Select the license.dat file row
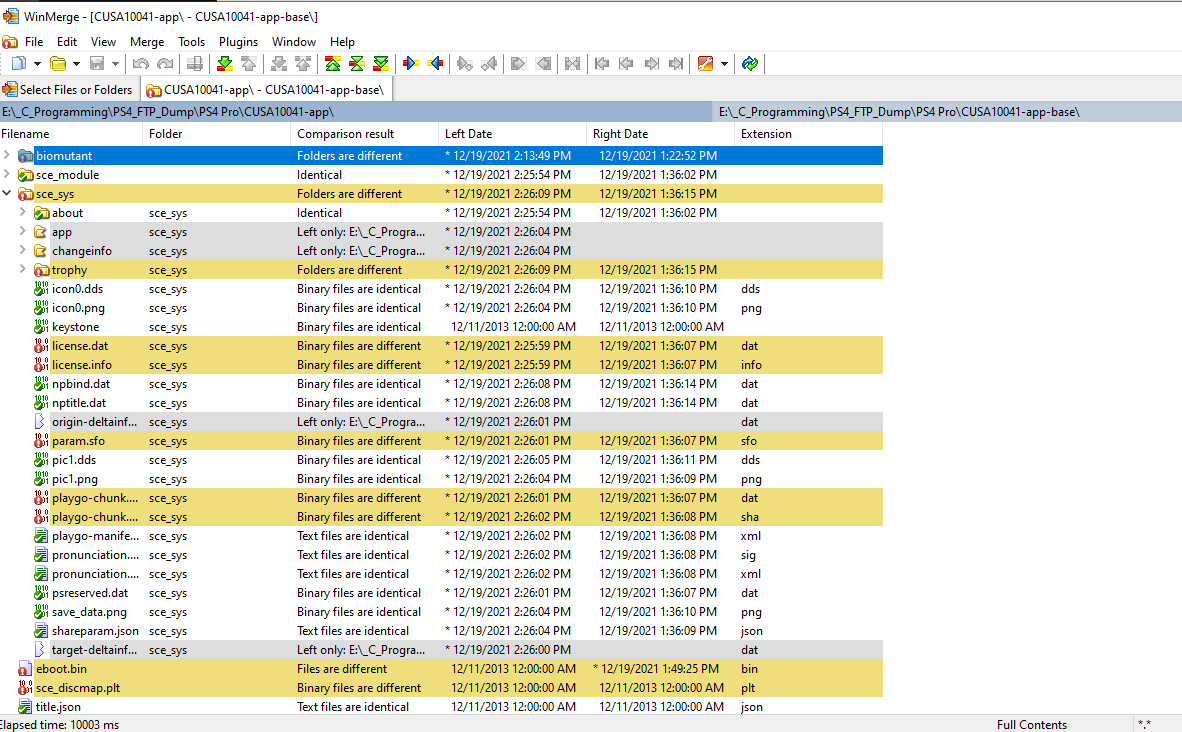The image size is (1182, 732). point(441,346)
